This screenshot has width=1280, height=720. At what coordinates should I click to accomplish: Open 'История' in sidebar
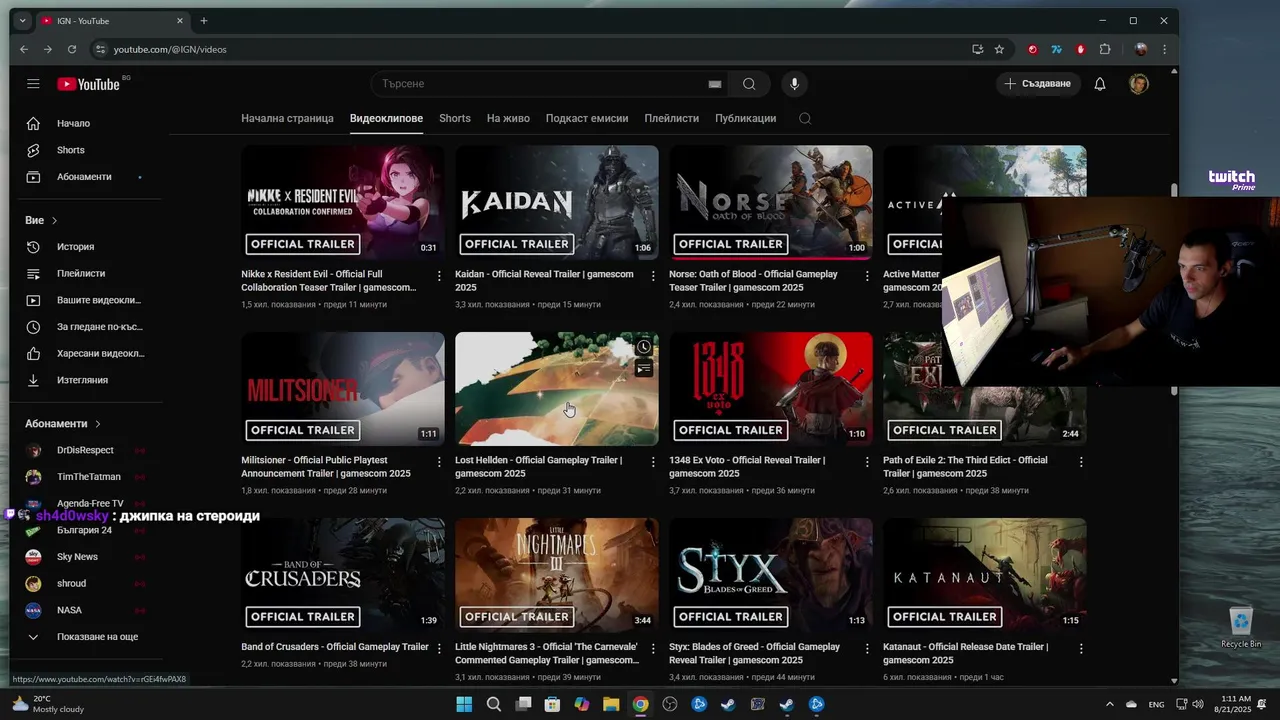(x=85, y=247)
